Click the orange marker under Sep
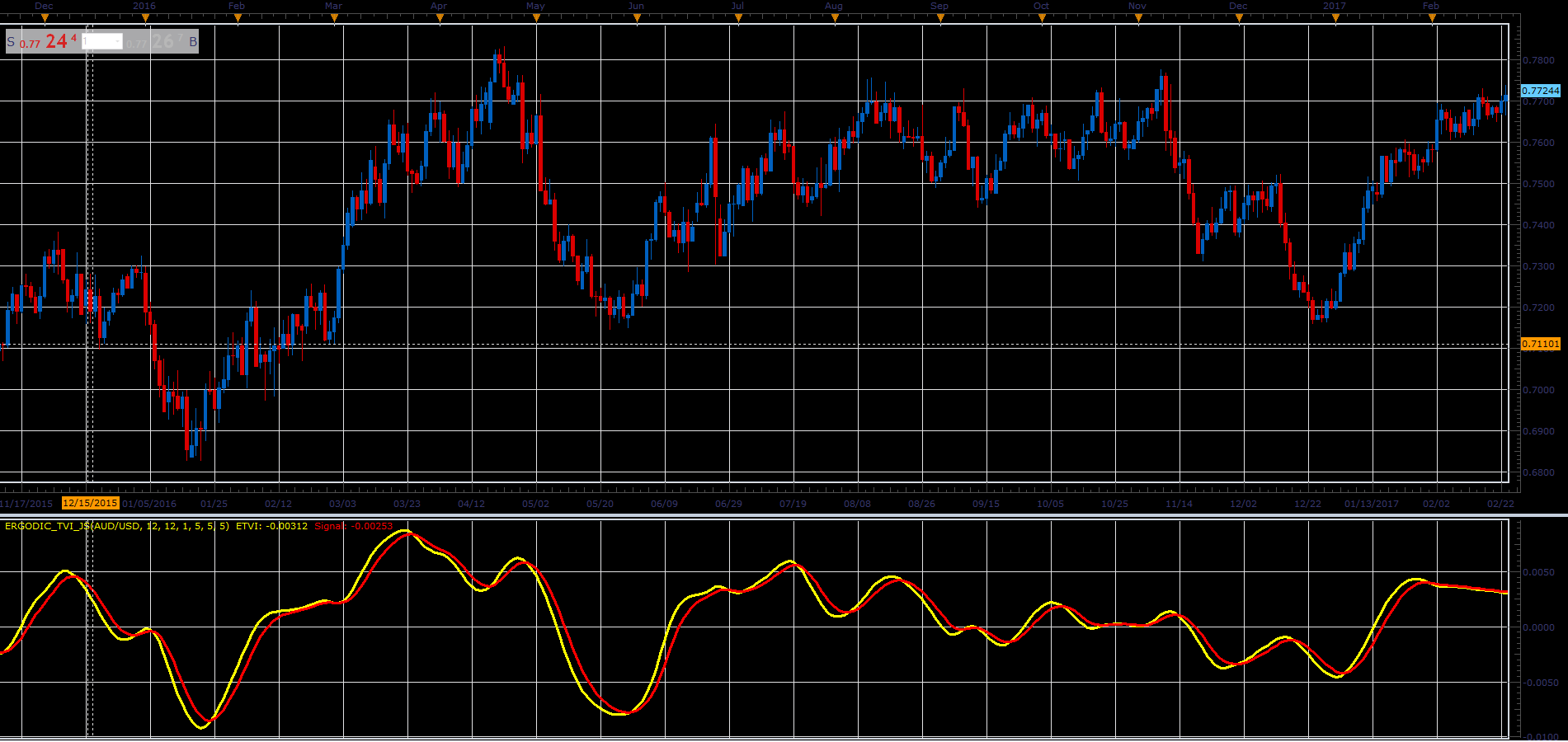The image size is (1568, 742). pos(940,18)
